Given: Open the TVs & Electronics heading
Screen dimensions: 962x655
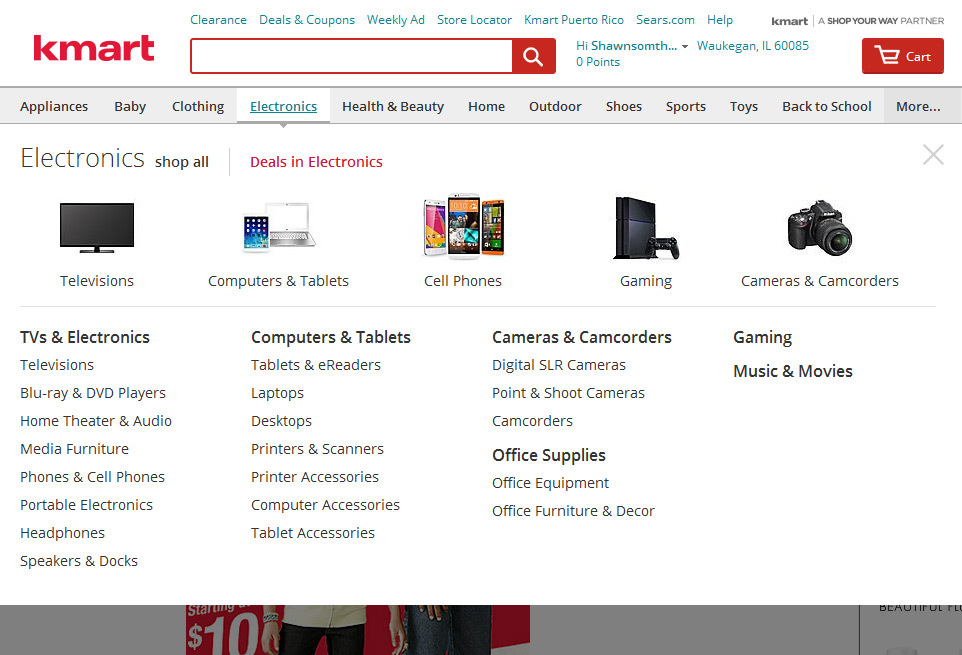Looking at the screenshot, I should [x=85, y=337].
